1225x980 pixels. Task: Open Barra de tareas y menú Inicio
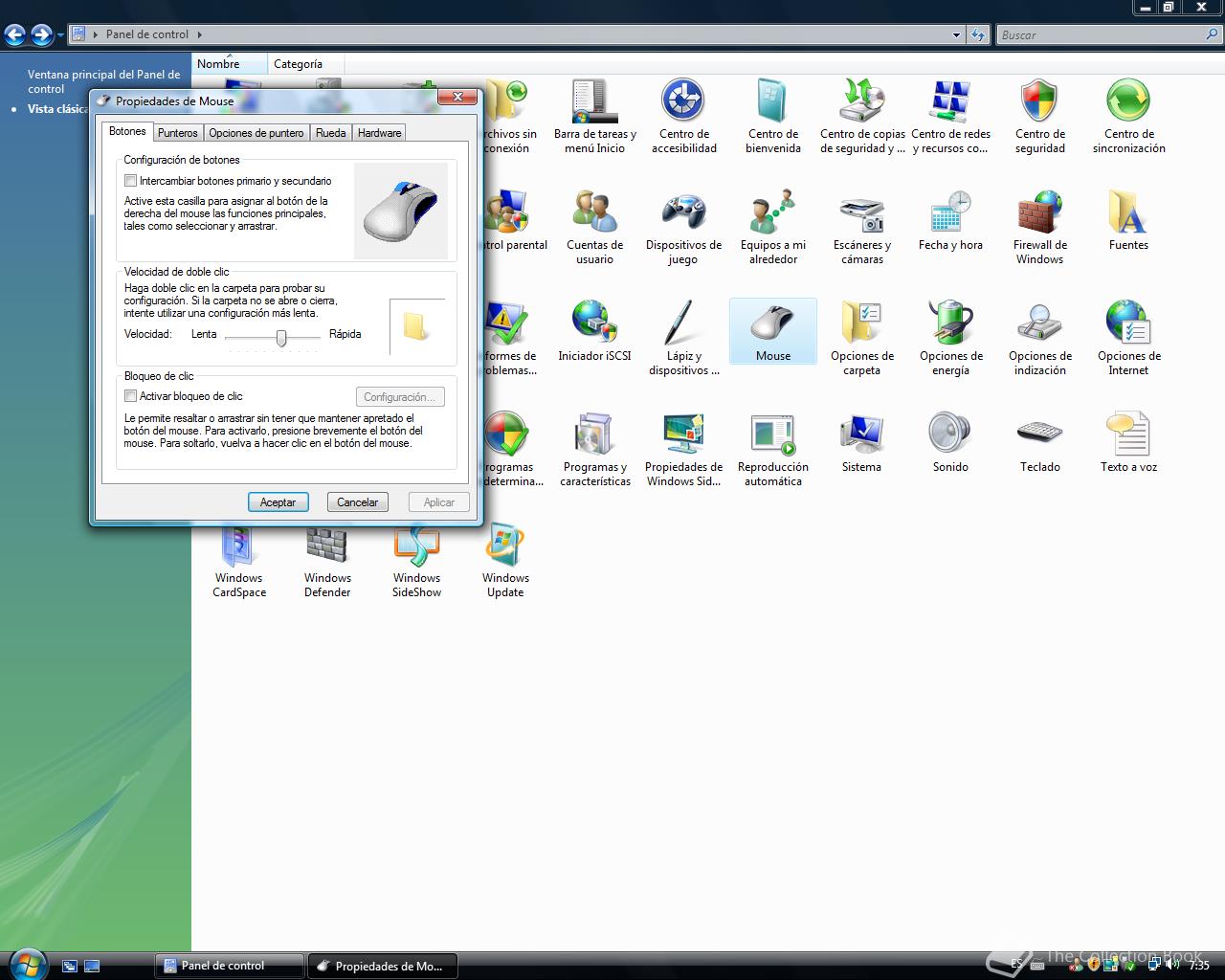594,116
